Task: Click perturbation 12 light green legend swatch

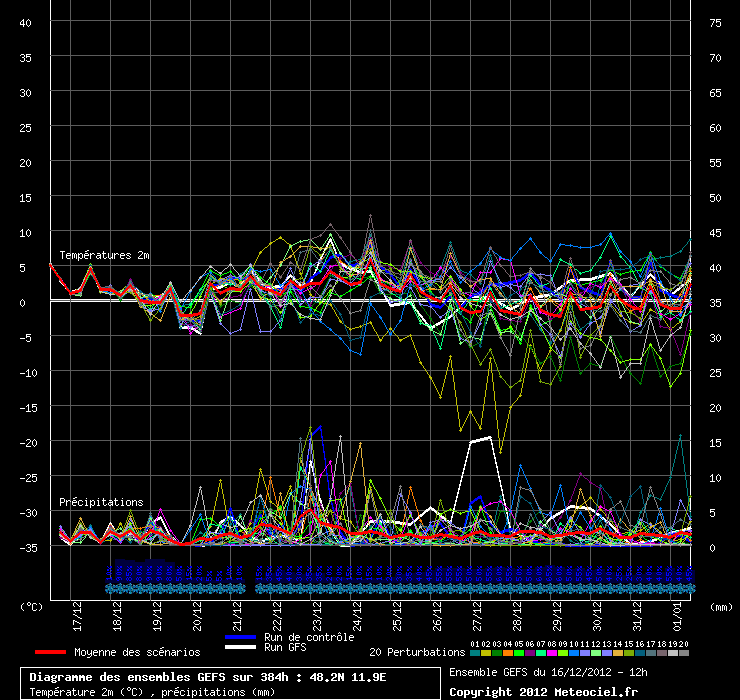Action: coord(596,653)
